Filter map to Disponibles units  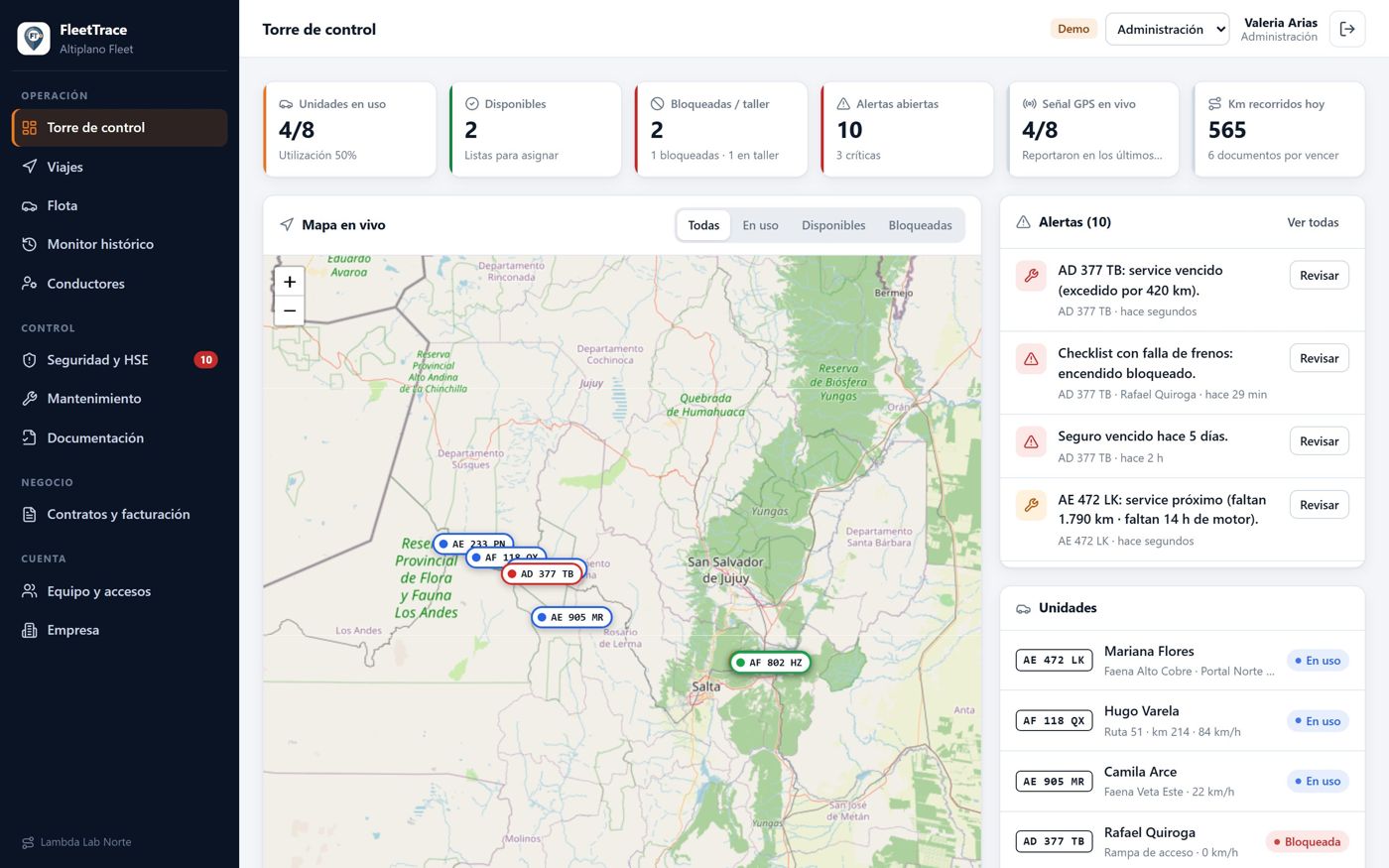pyautogui.click(x=833, y=225)
